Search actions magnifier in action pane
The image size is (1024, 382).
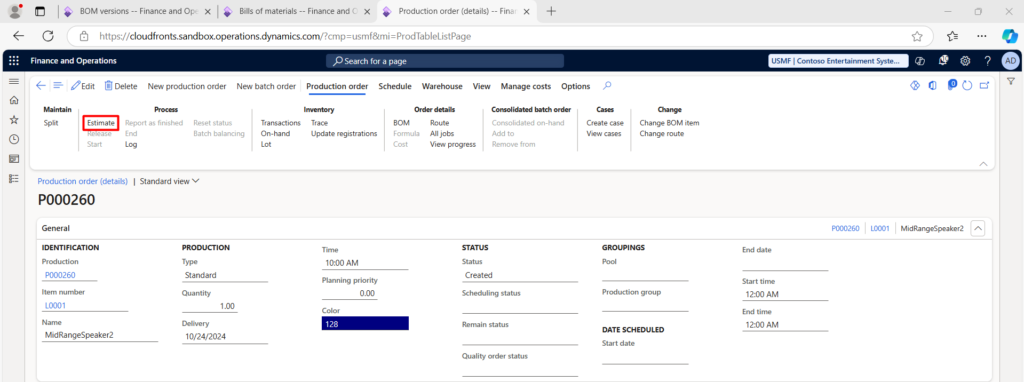[x=607, y=86]
